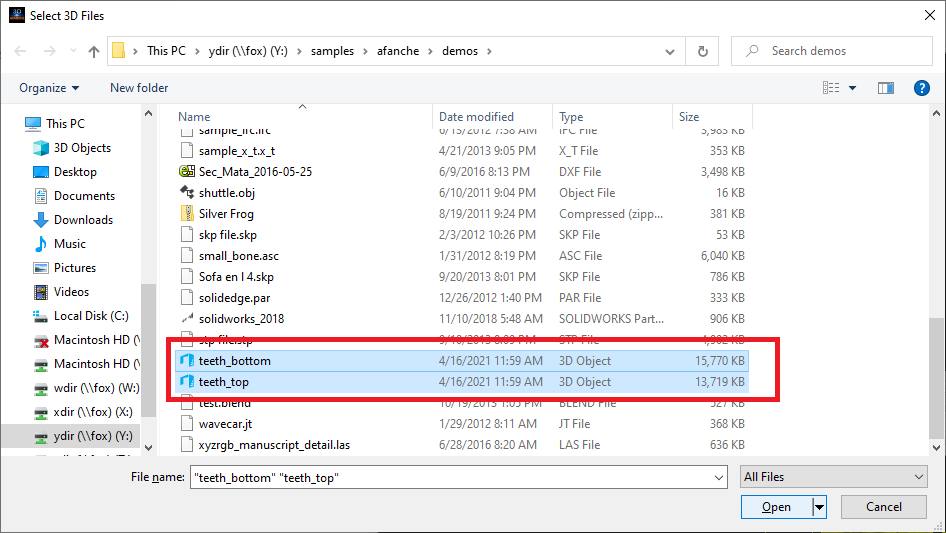946x533 pixels.
Task: Select the Sec_Mata_2016-05-25 DXF file icon
Action: (186, 172)
